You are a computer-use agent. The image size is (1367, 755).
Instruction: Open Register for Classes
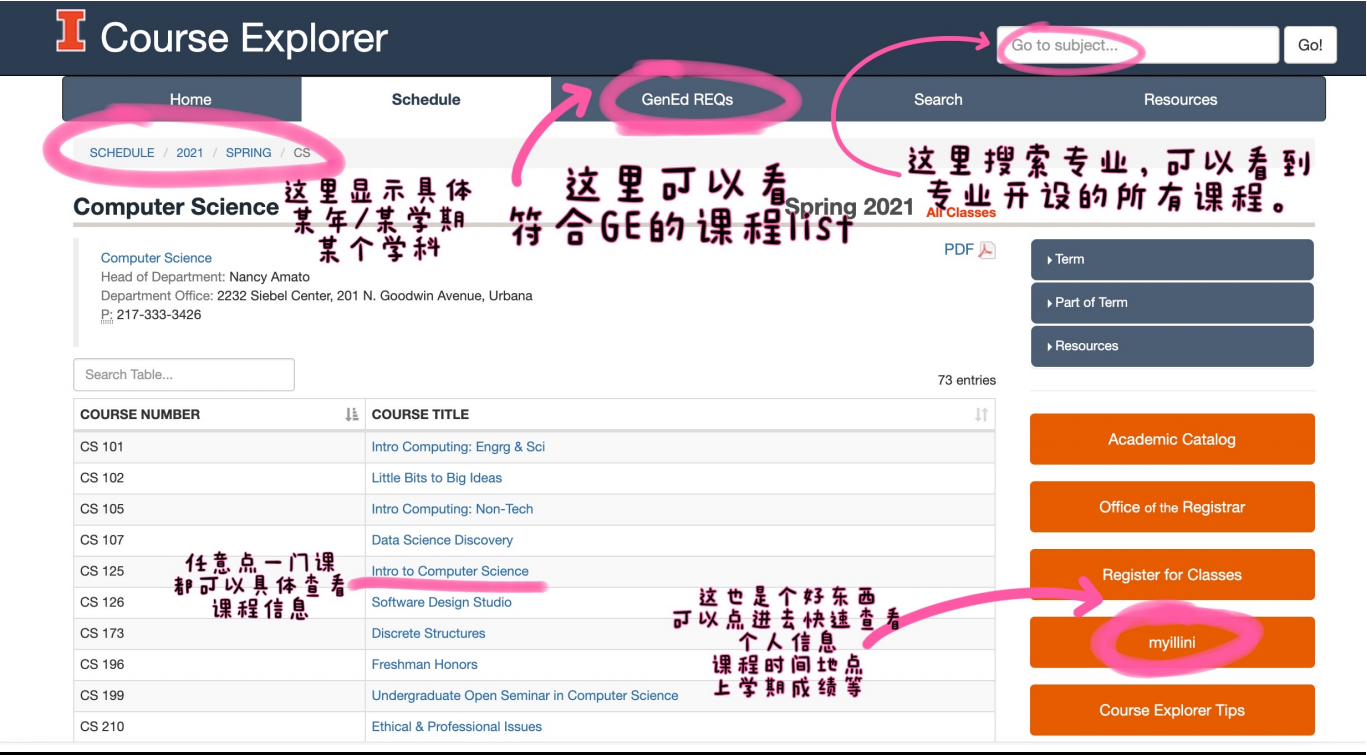1170,574
